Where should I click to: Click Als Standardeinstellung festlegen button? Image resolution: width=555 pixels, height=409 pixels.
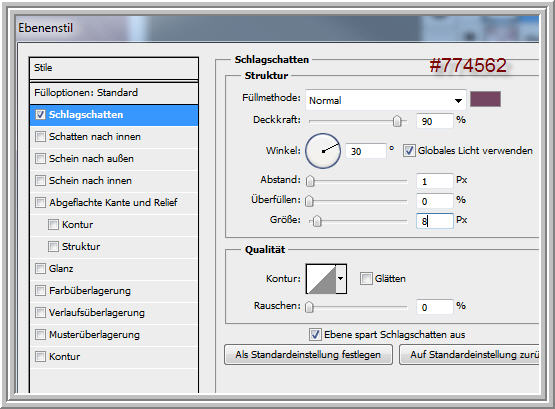[308, 355]
